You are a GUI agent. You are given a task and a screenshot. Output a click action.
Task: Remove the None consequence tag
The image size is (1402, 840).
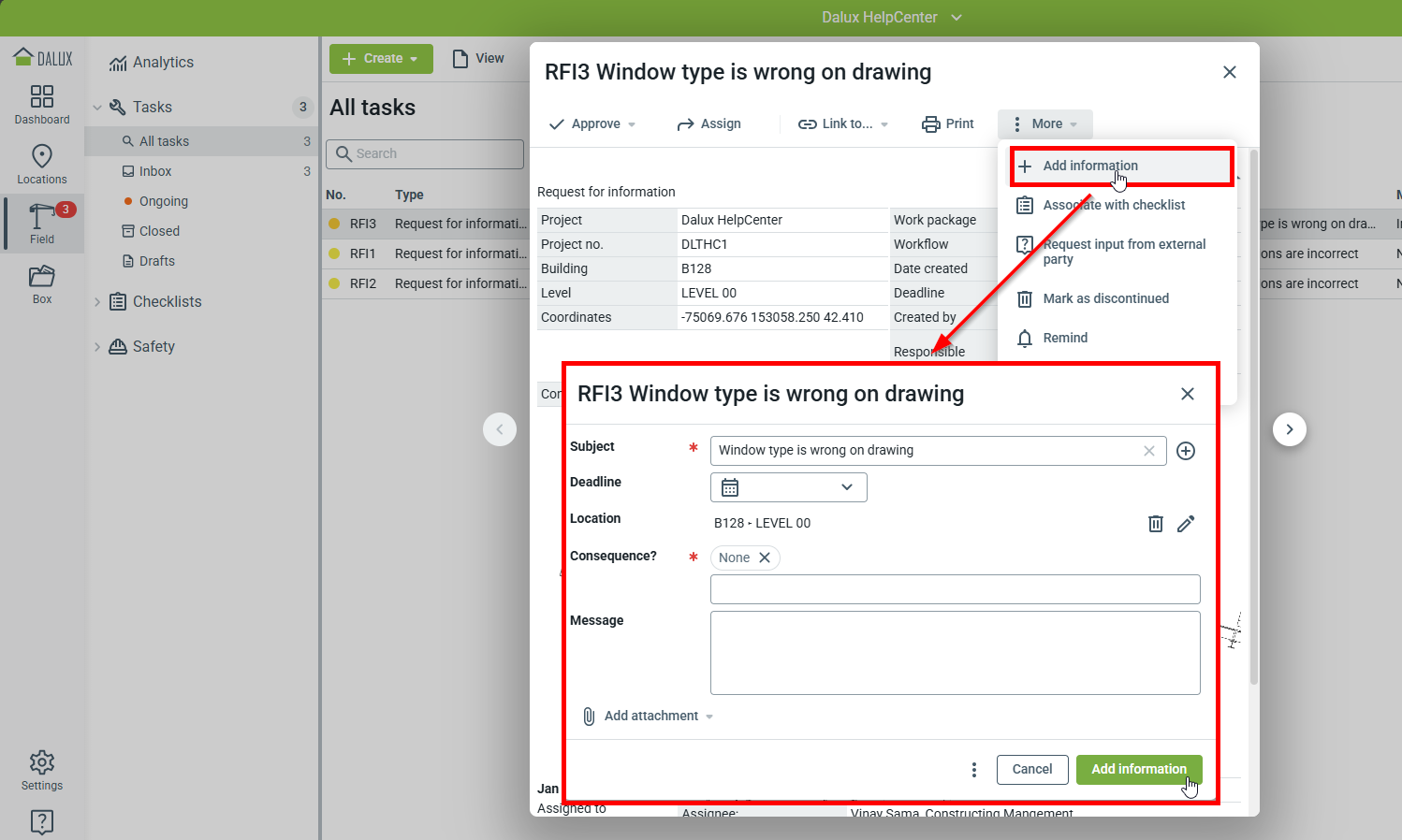[x=765, y=558]
